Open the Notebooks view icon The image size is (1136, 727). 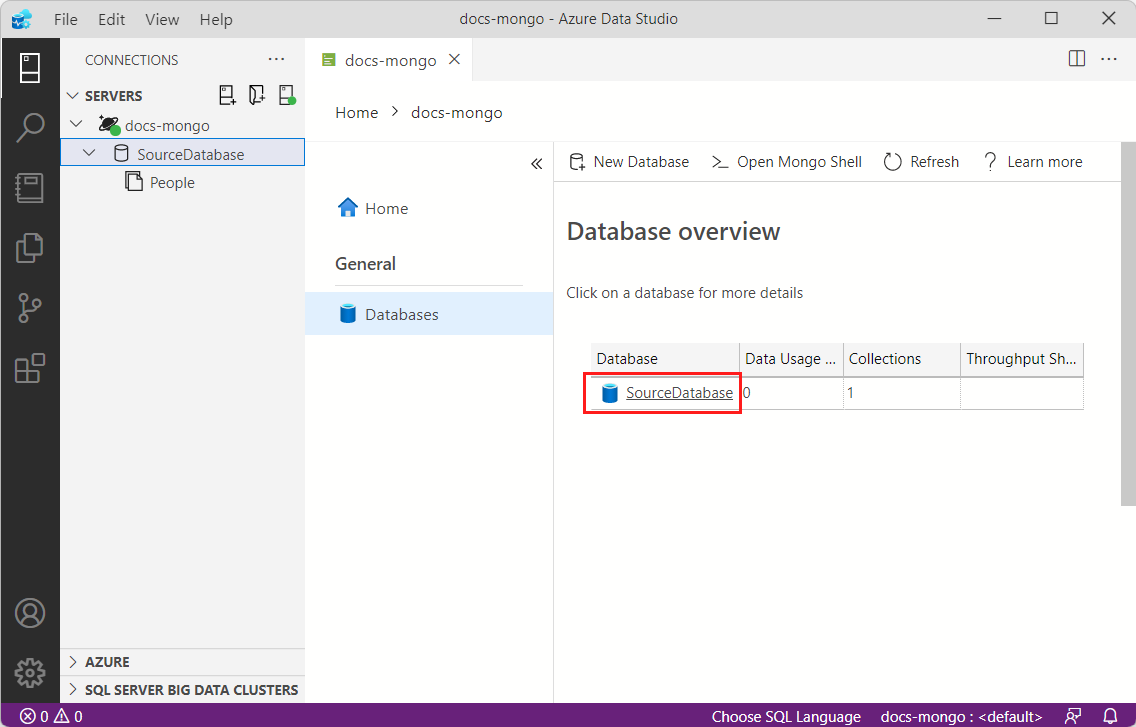[x=30, y=188]
